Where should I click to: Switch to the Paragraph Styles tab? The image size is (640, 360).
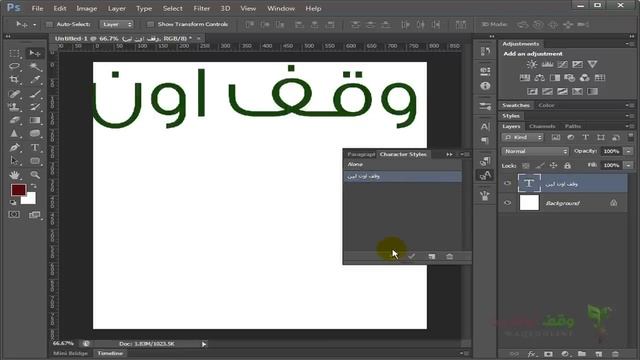[361, 154]
